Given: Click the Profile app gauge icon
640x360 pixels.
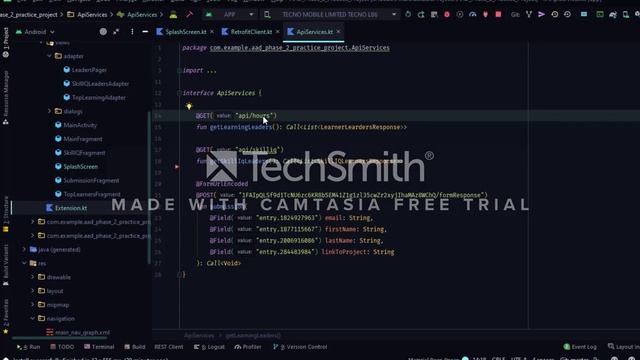Looking at the screenshot, I should [473, 15].
